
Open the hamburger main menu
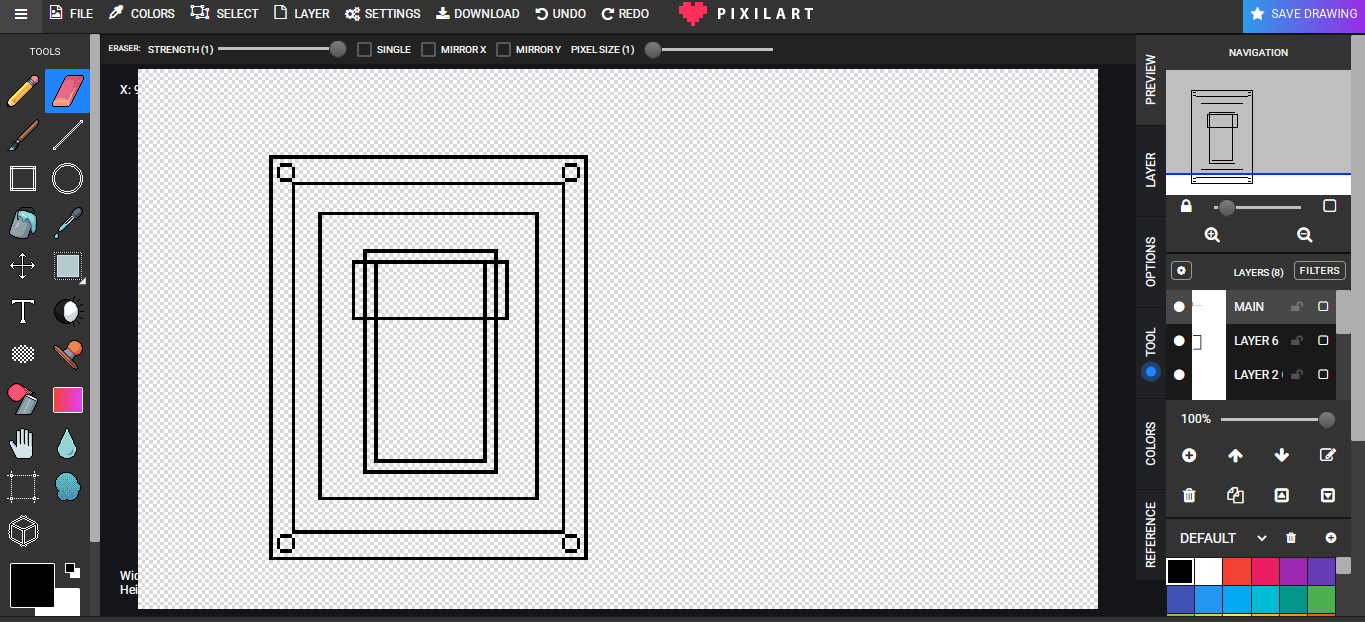(x=21, y=14)
